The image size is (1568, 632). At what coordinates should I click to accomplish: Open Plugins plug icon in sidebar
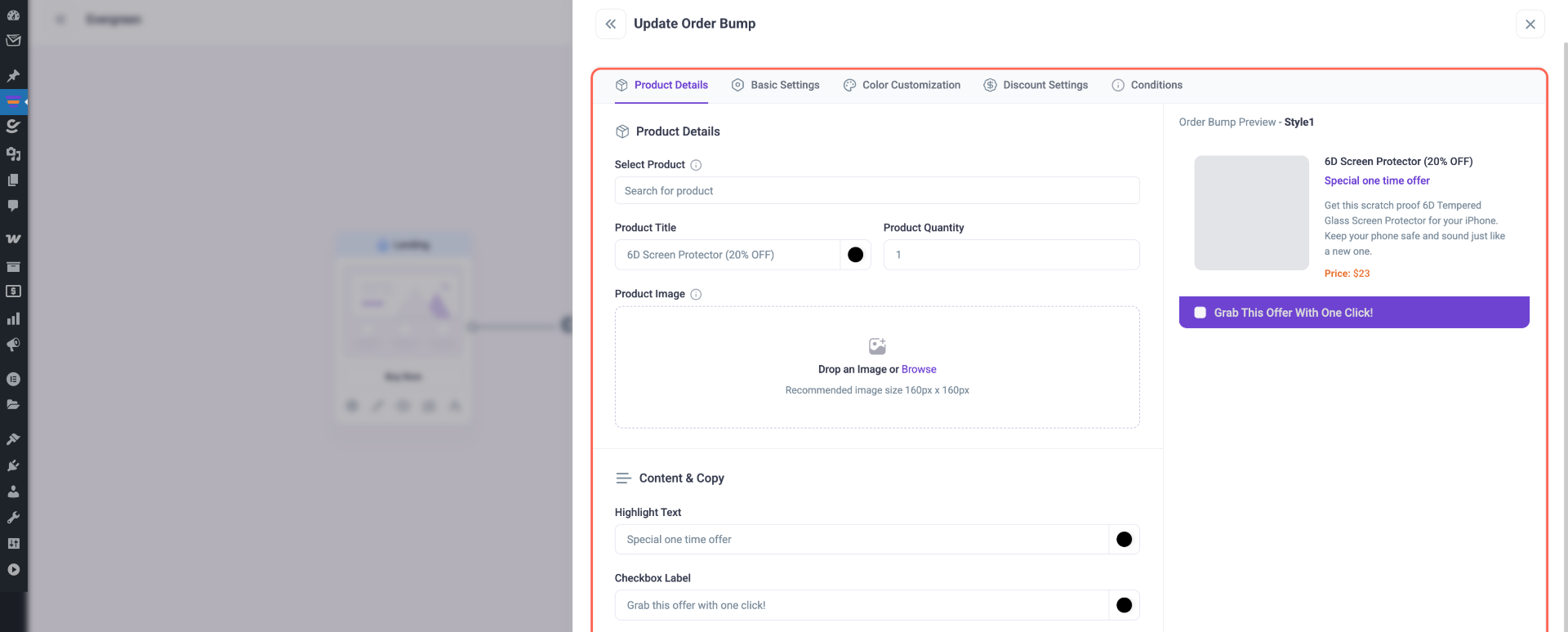(x=13, y=465)
